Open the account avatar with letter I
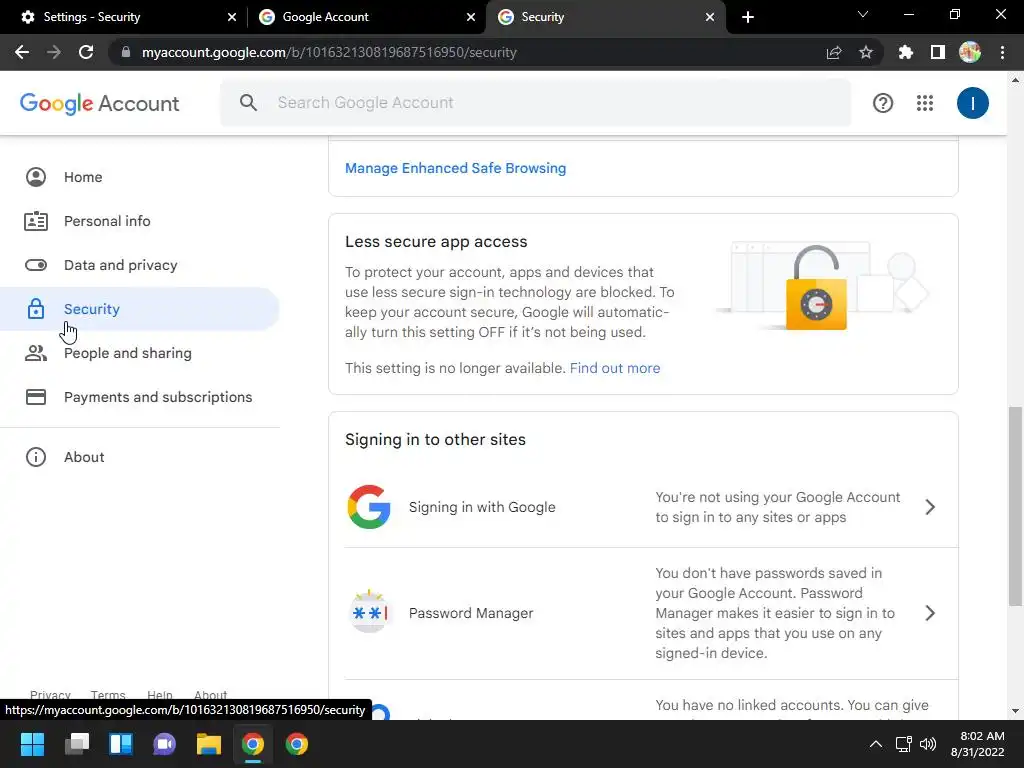 click(x=972, y=103)
